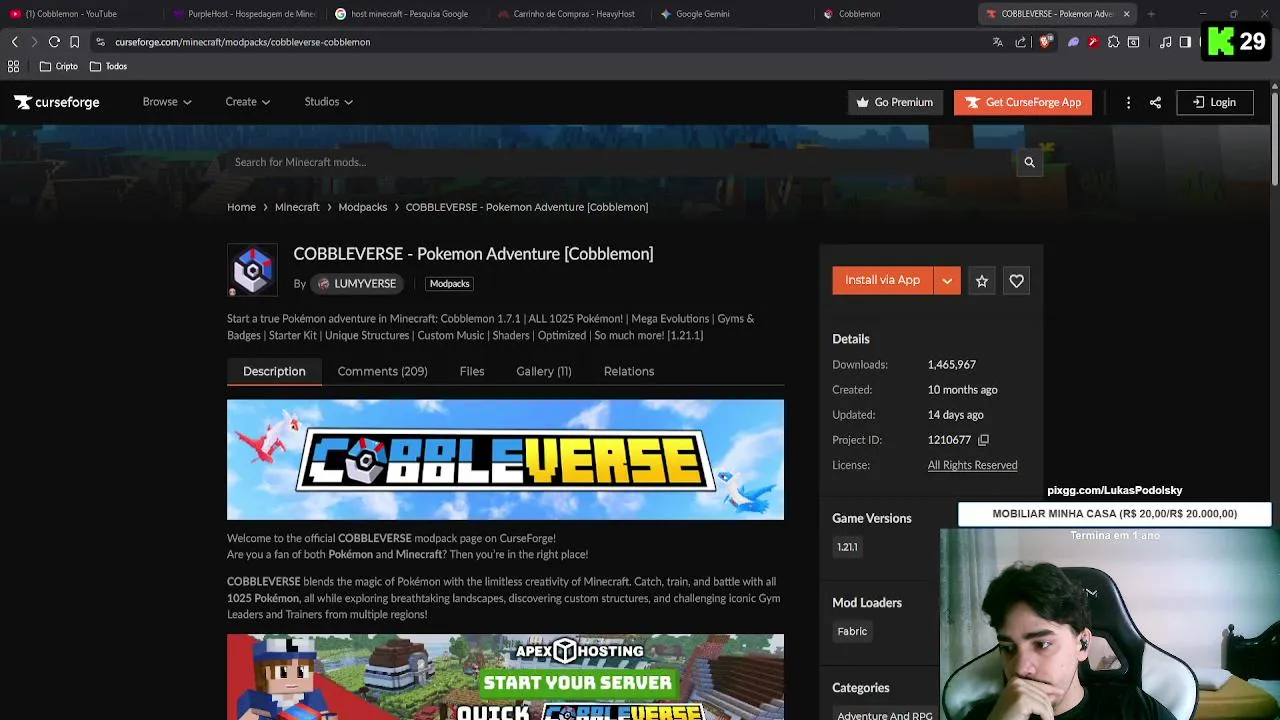
Task: Favorite the modpack with star icon
Action: coord(982,281)
